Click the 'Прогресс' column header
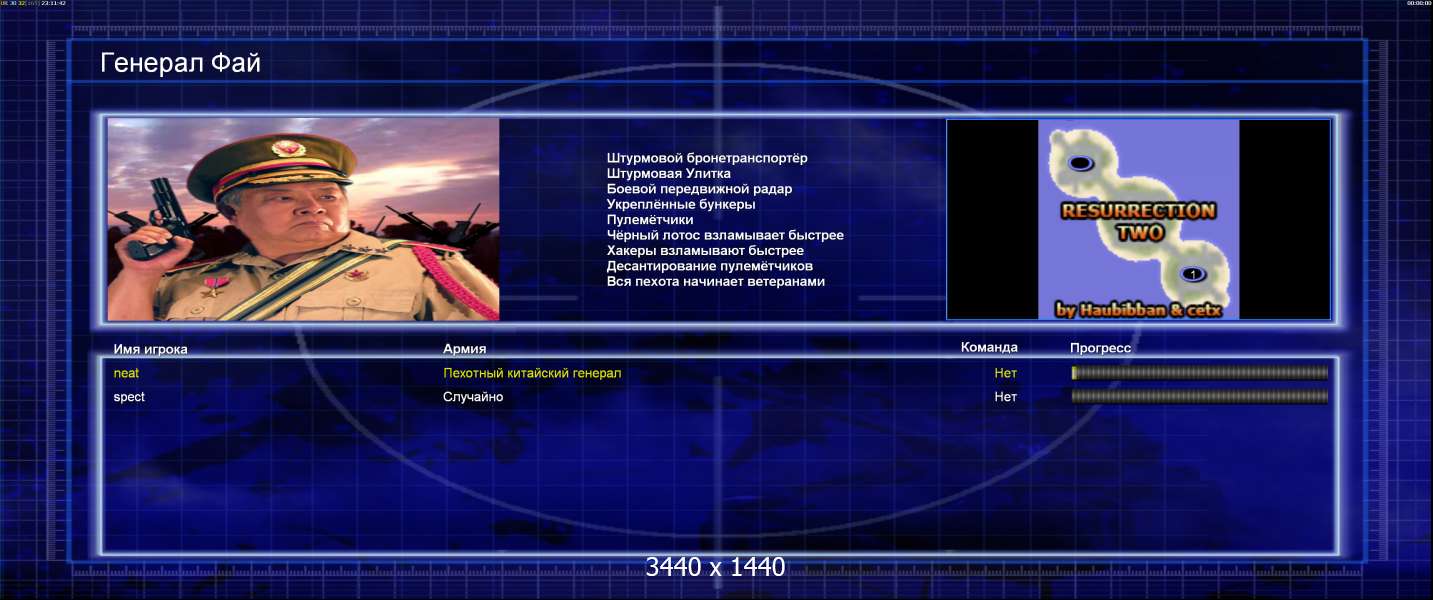This screenshot has width=1433, height=600. [x=1101, y=347]
